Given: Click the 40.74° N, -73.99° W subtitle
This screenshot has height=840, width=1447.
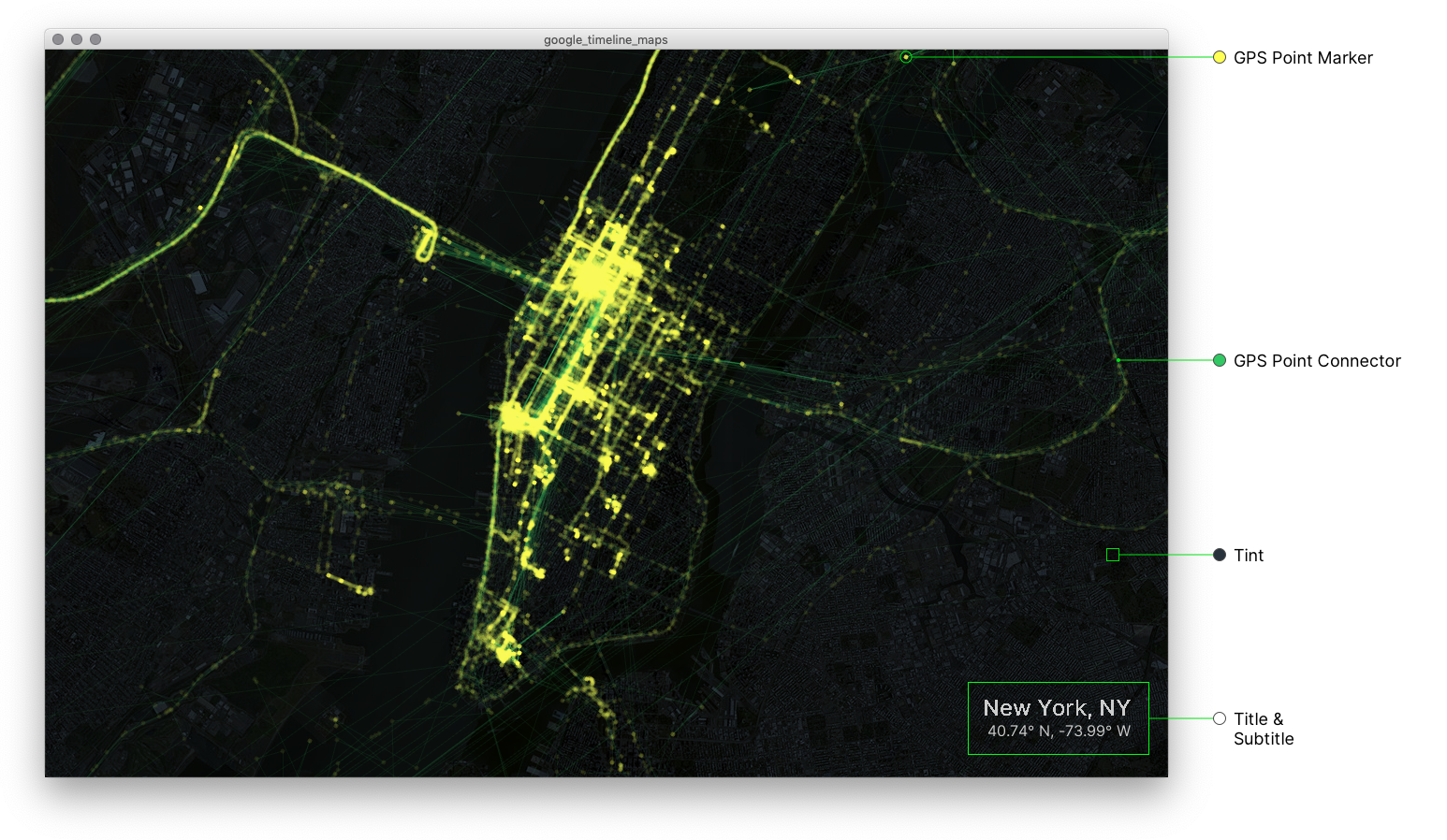Looking at the screenshot, I should (1059, 731).
